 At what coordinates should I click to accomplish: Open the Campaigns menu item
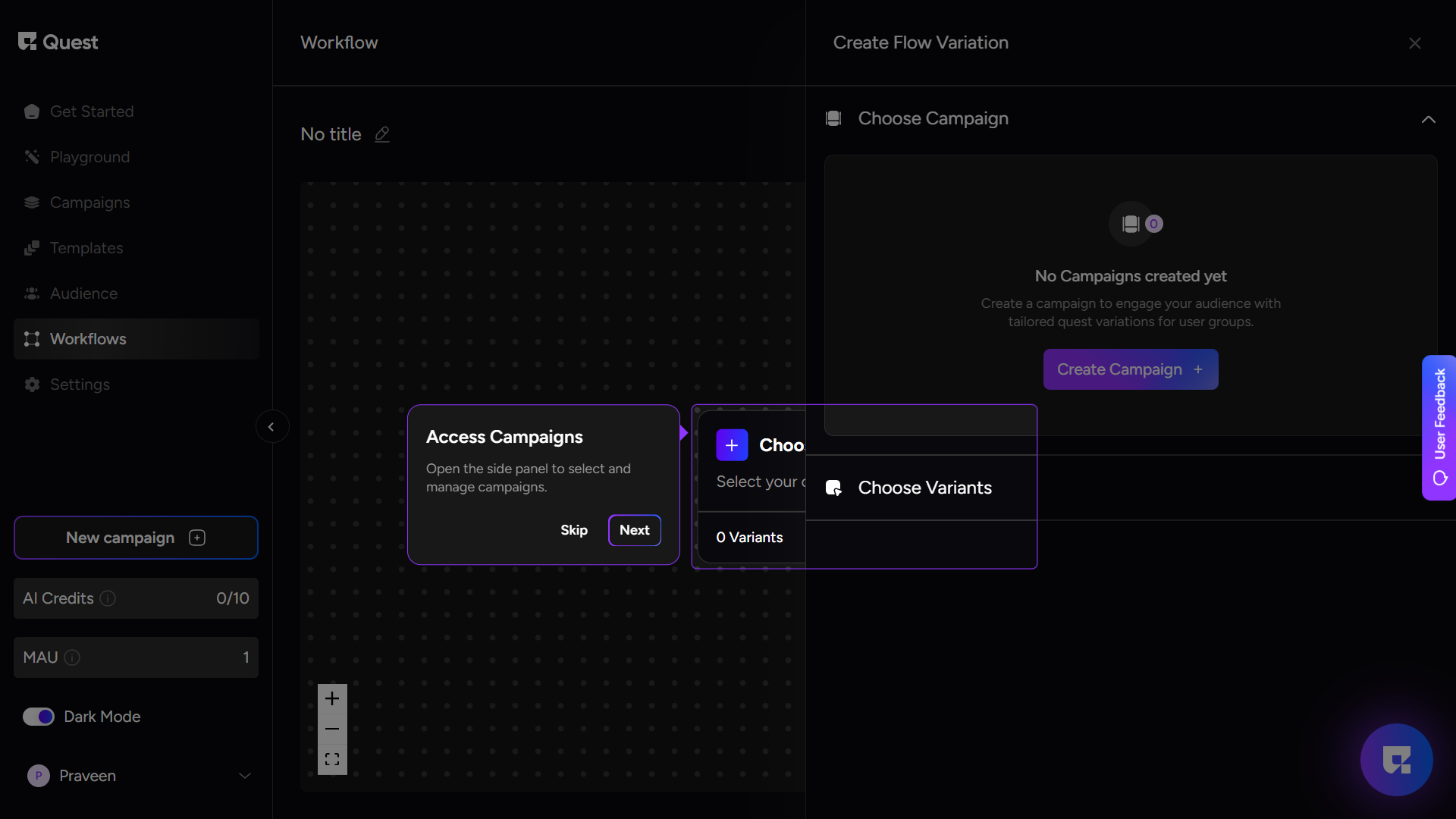click(89, 202)
